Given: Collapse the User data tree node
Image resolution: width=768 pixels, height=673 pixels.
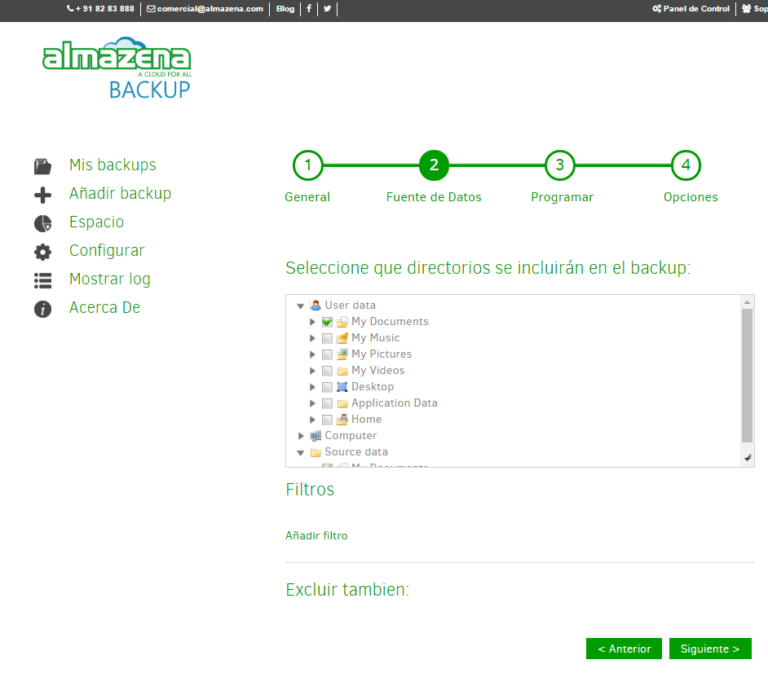Looking at the screenshot, I should pos(300,306).
